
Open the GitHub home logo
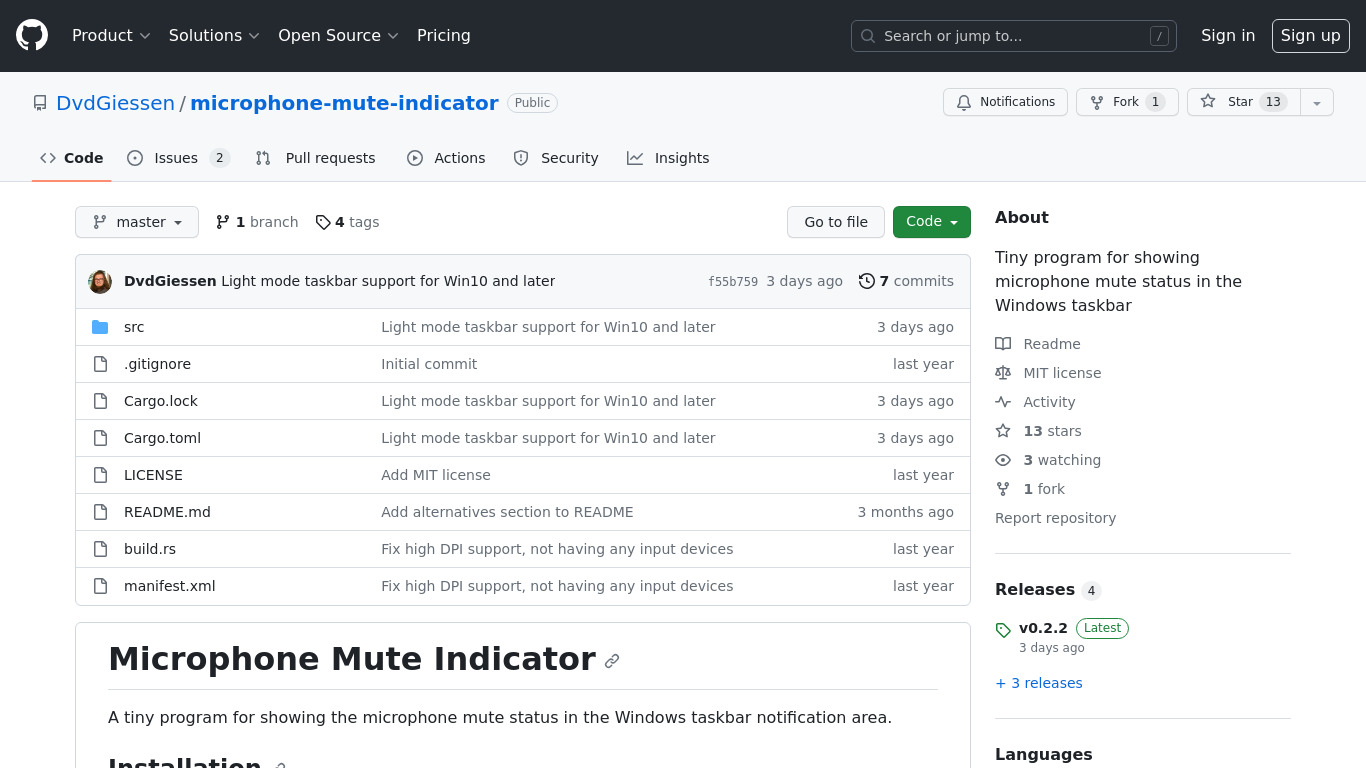32,35
